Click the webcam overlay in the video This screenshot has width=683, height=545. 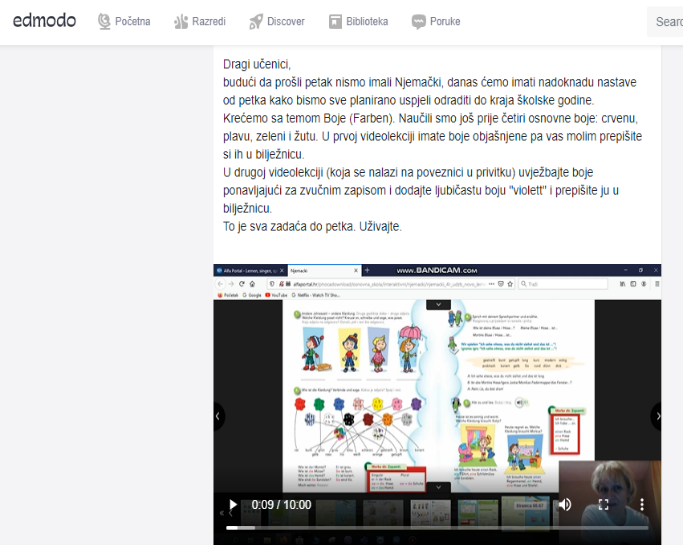click(x=610, y=502)
